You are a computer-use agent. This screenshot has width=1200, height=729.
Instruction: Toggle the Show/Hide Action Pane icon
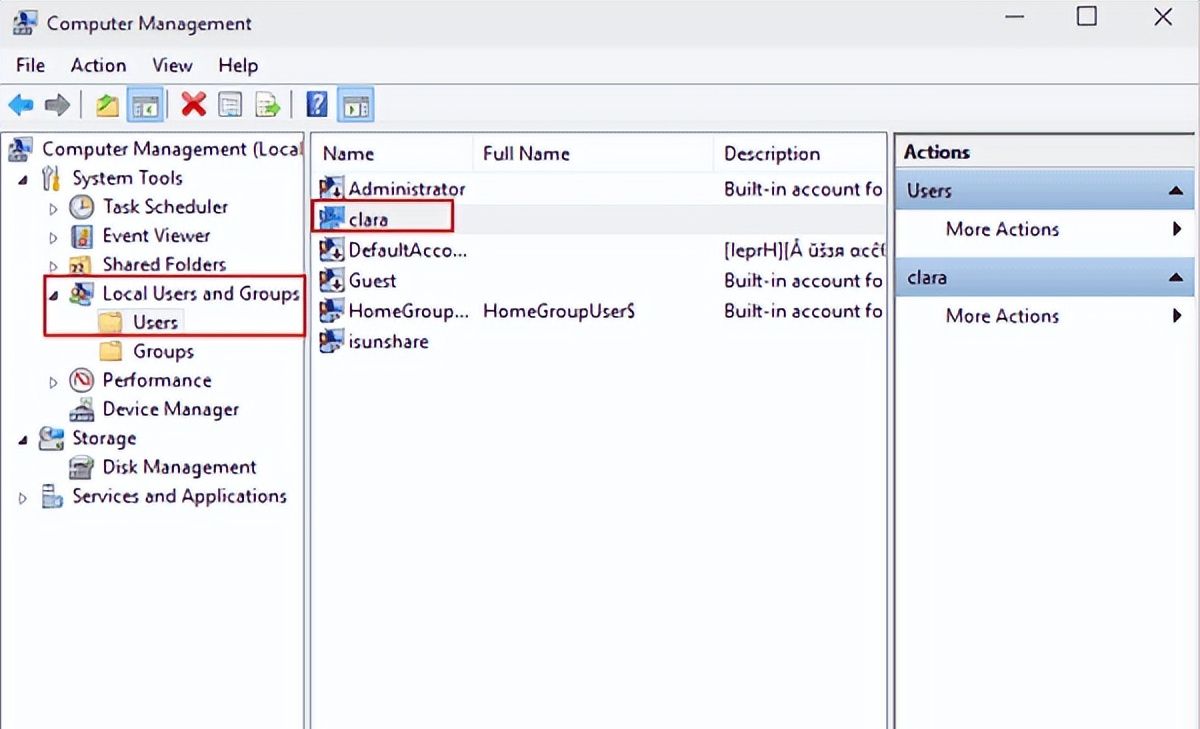356,104
